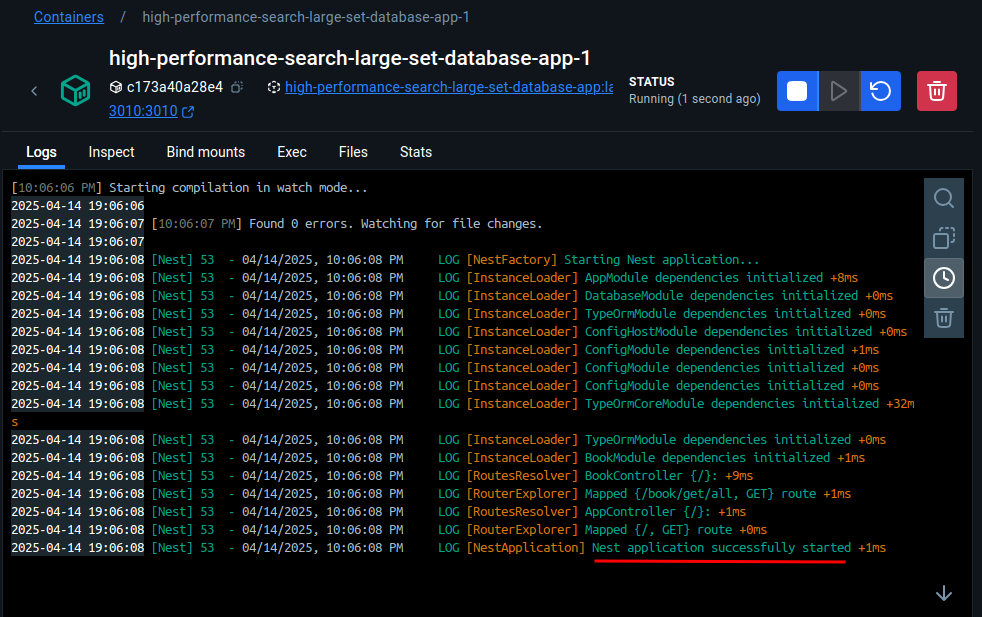Open the Bind mounts tab
The width and height of the screenshot is (982, 617).
click(205, 152)
